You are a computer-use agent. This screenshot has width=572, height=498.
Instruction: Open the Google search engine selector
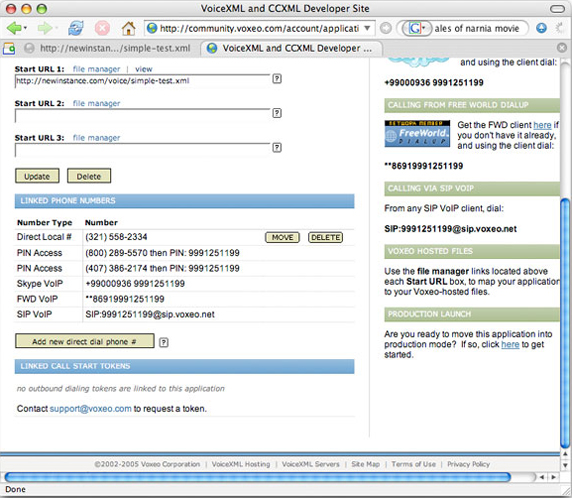[x=416, y=28]
